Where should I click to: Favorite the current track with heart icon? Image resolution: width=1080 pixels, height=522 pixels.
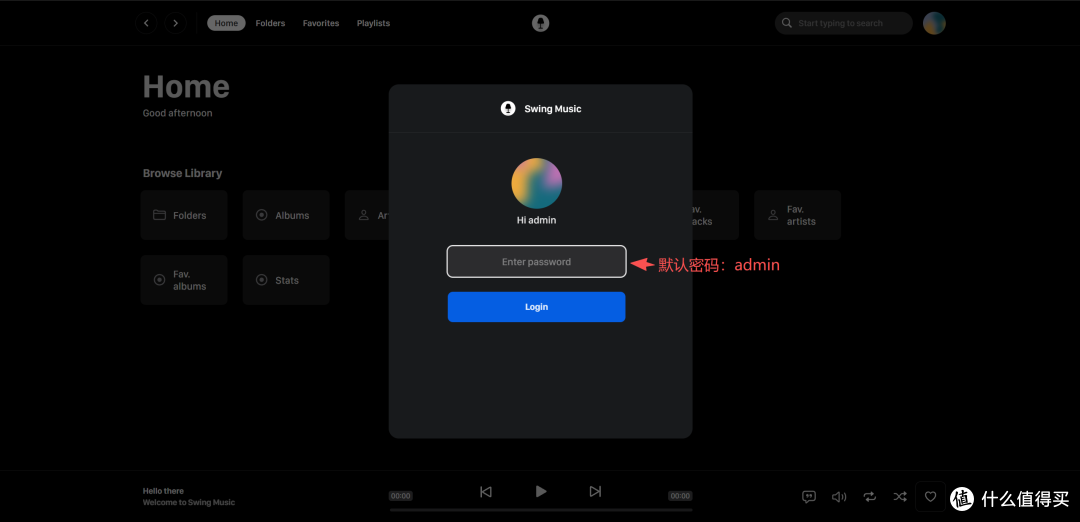pos(931,497)
